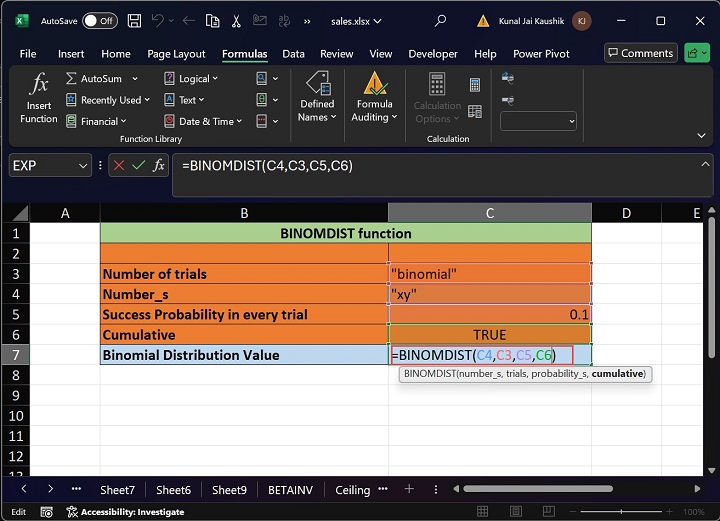The height and width of the screenshot is (521, 720).
Task: Open the Search magnifier in the title bar
Action: (441, 20)
